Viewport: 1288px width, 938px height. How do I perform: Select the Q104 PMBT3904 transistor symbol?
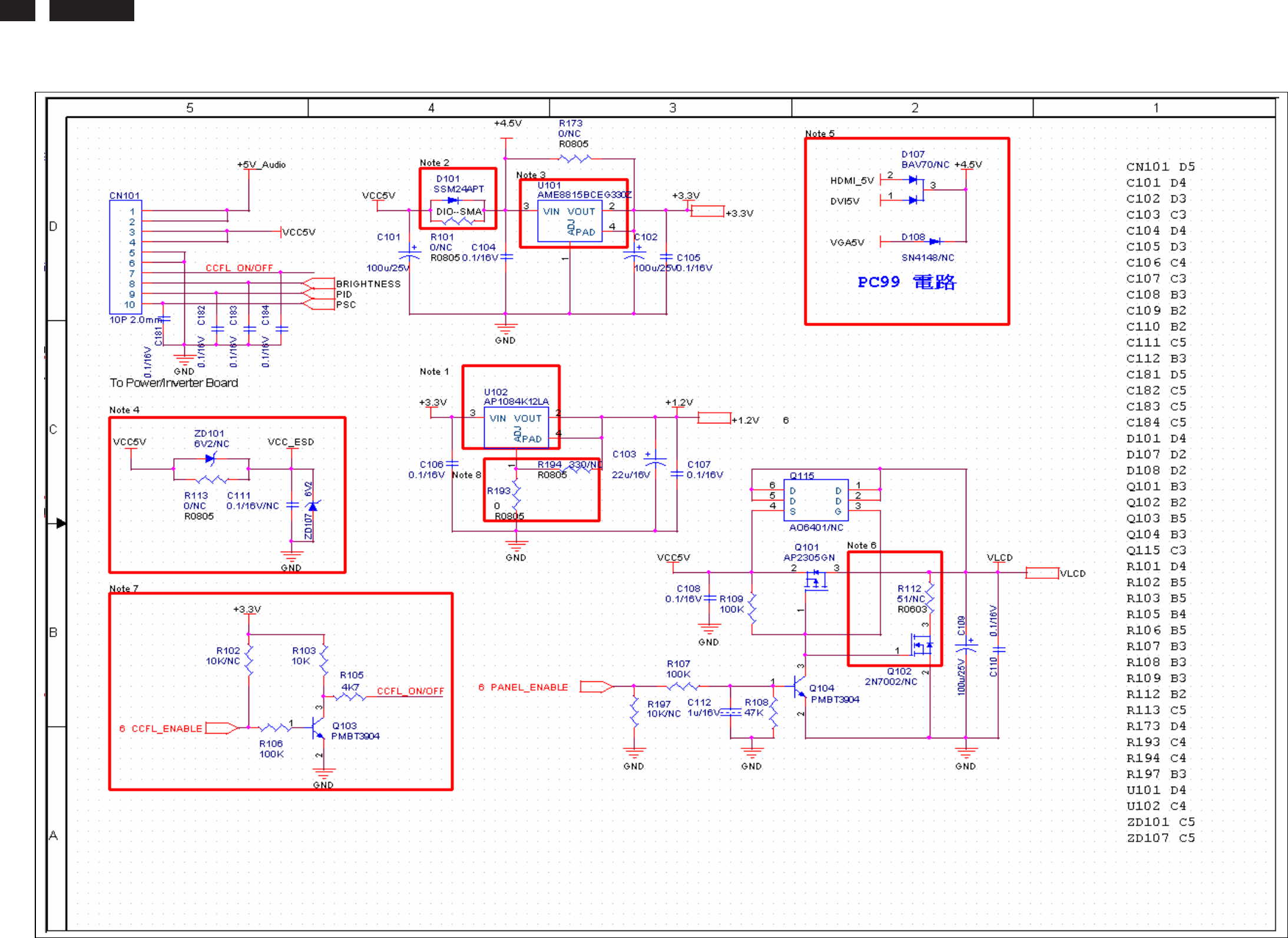tap(799, 687)
